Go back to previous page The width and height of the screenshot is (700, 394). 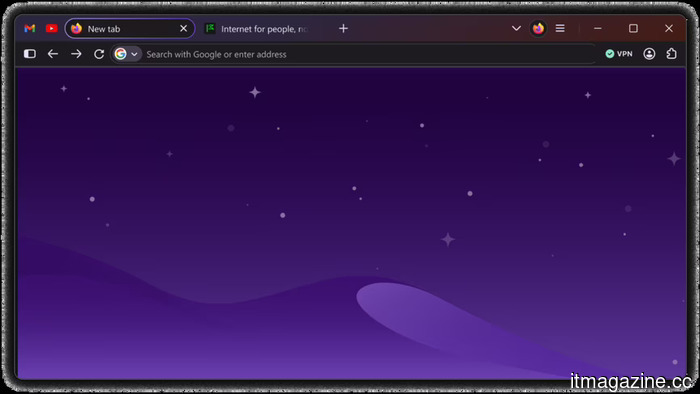click(53, 54)
